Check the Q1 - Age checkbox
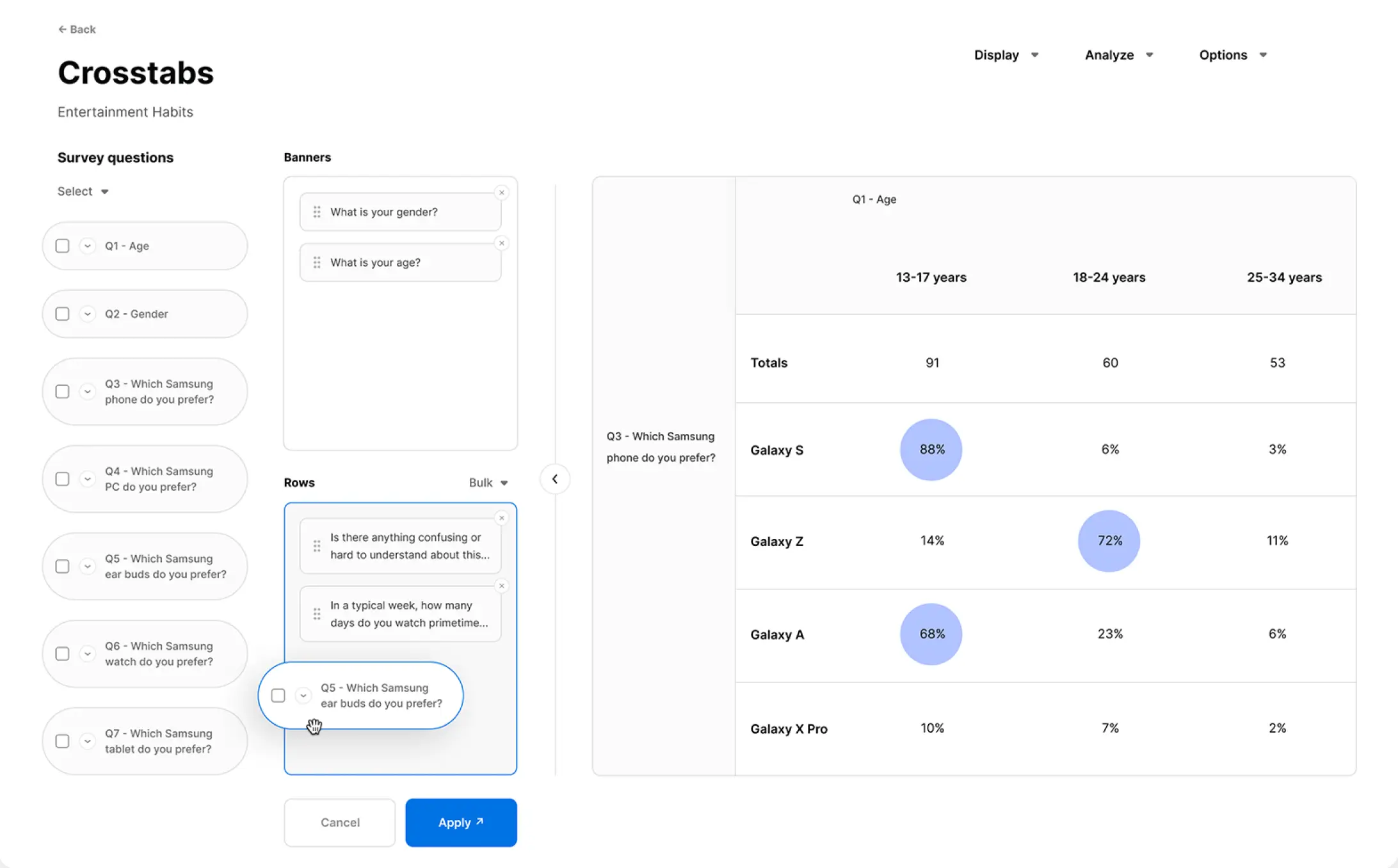 (62, 246)
